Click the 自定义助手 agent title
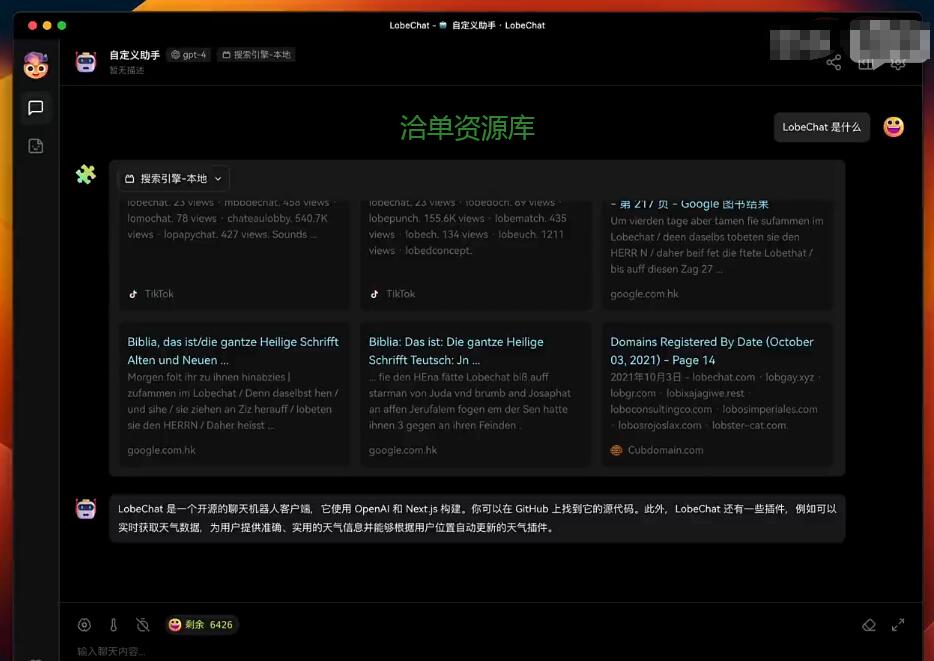The height and width of the screenshot is (661, 934). tap(135, 55)
